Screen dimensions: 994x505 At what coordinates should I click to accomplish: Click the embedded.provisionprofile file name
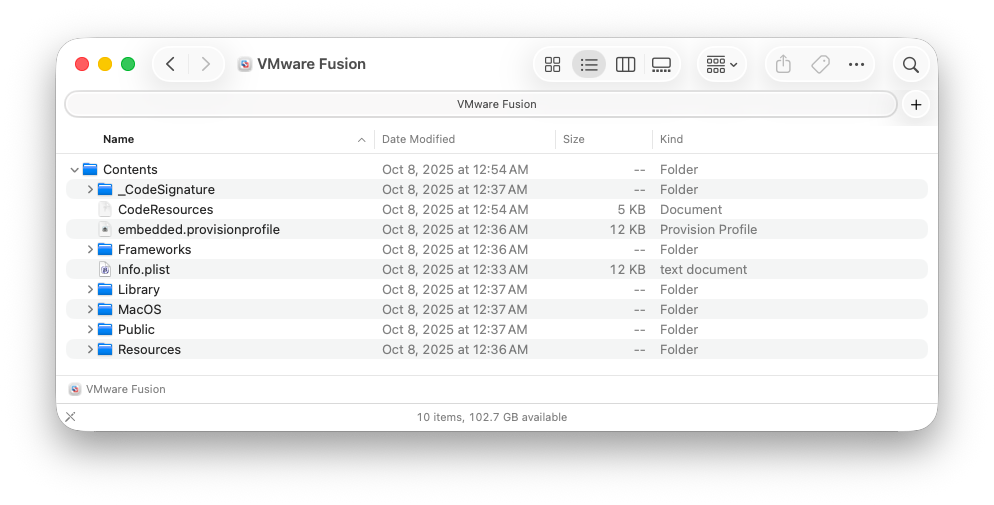click(x=199, y=229)
